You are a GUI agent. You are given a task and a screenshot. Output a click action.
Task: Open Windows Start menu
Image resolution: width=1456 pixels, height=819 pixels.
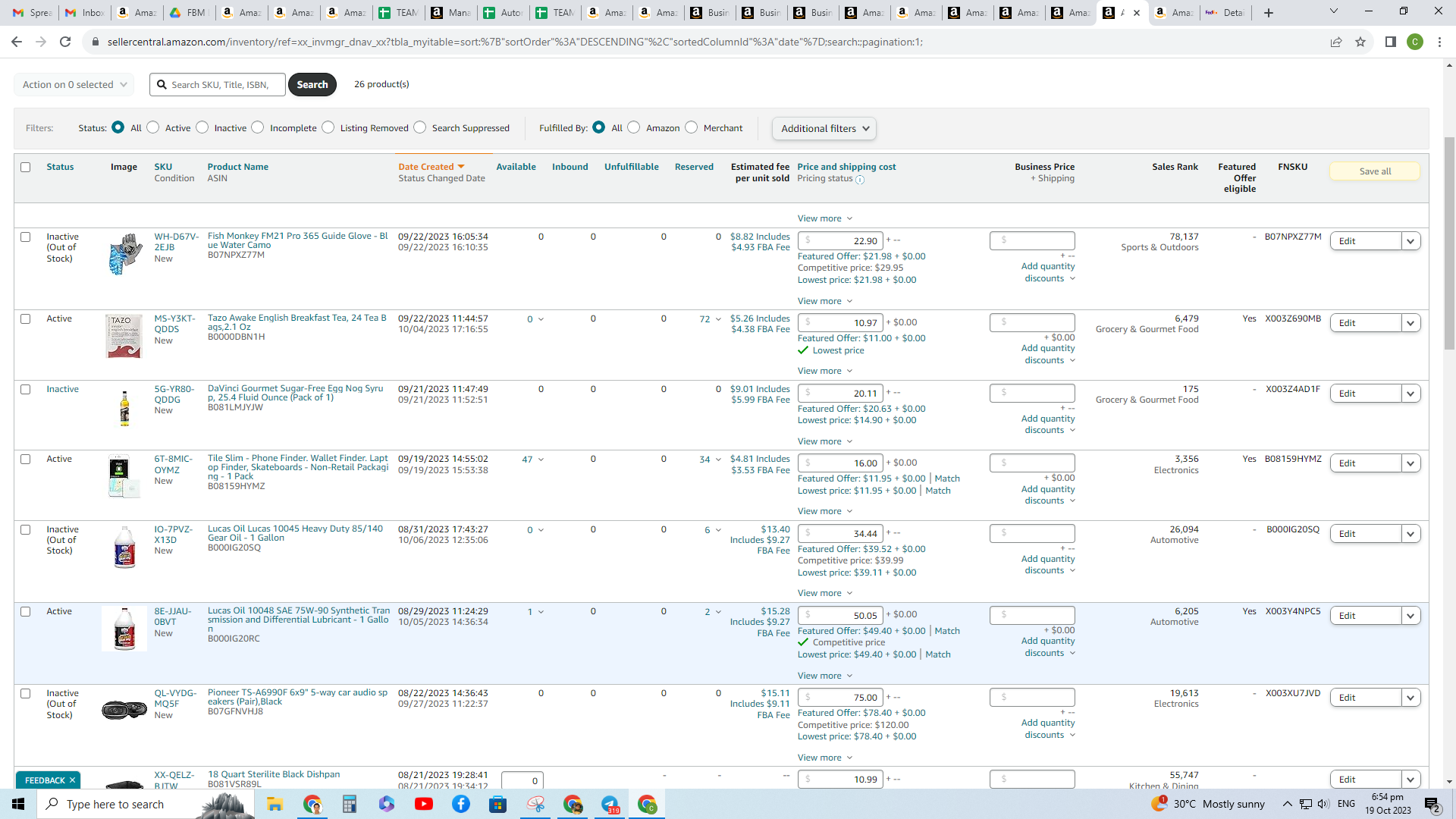coord(18,804)
